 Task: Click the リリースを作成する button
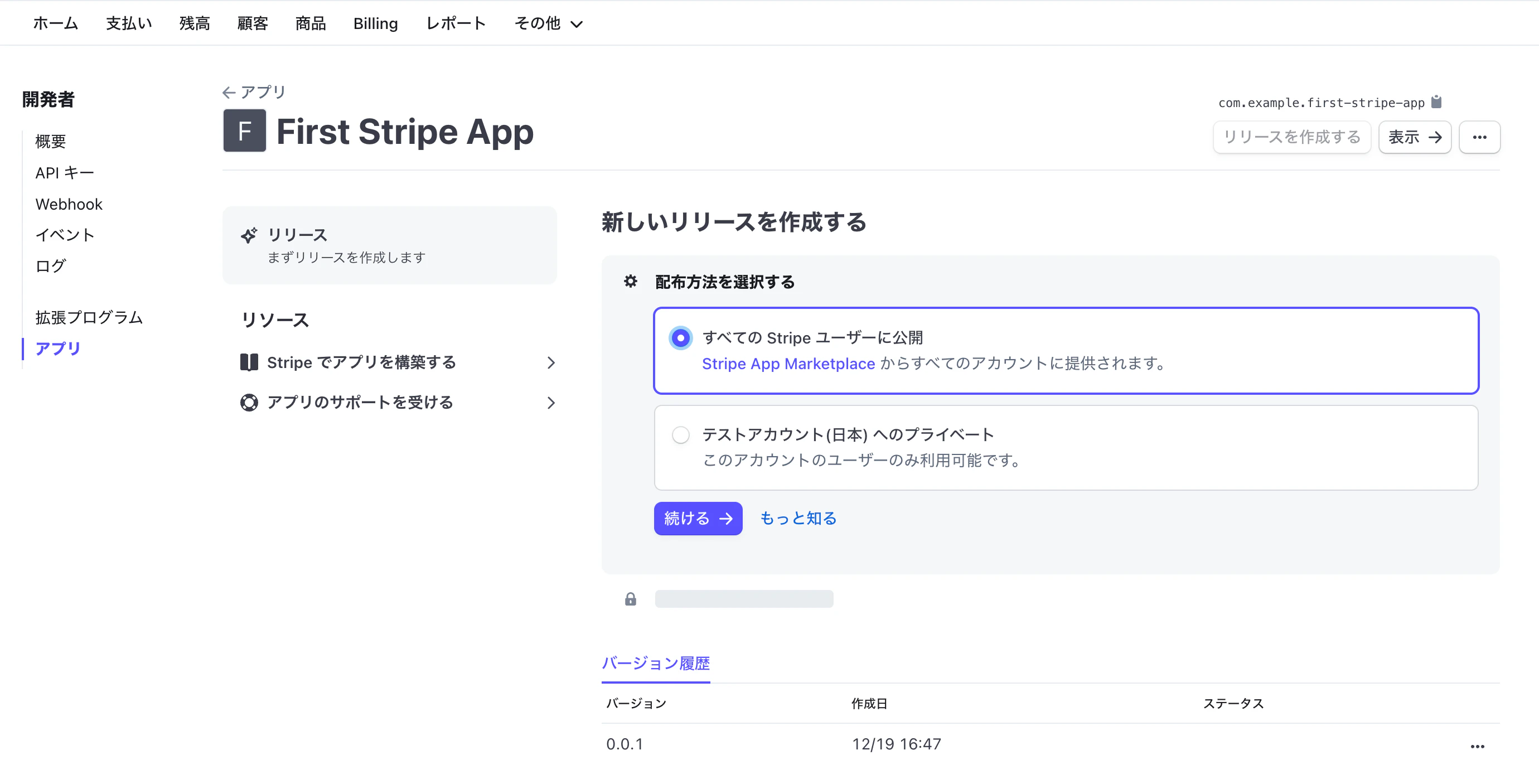tap(1291, 137)
